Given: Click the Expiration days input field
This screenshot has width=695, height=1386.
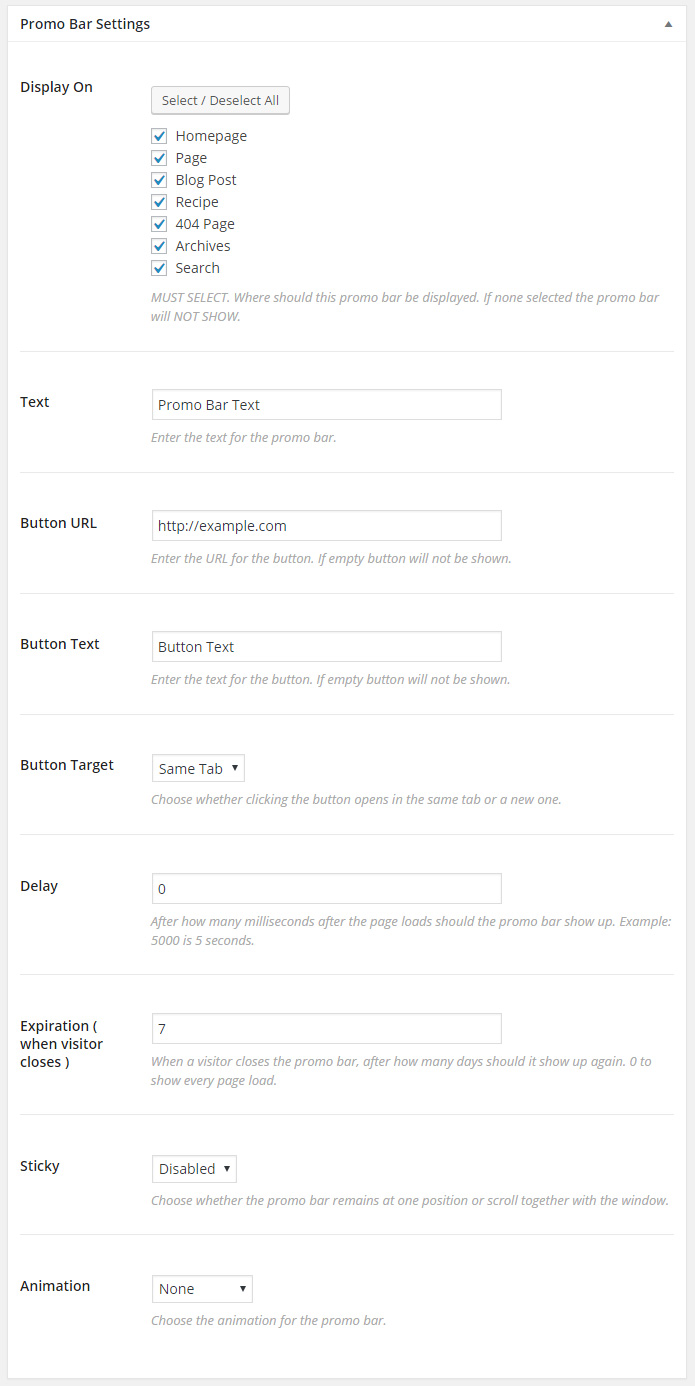Looking at the screenshot, I should pos(326,1028).
